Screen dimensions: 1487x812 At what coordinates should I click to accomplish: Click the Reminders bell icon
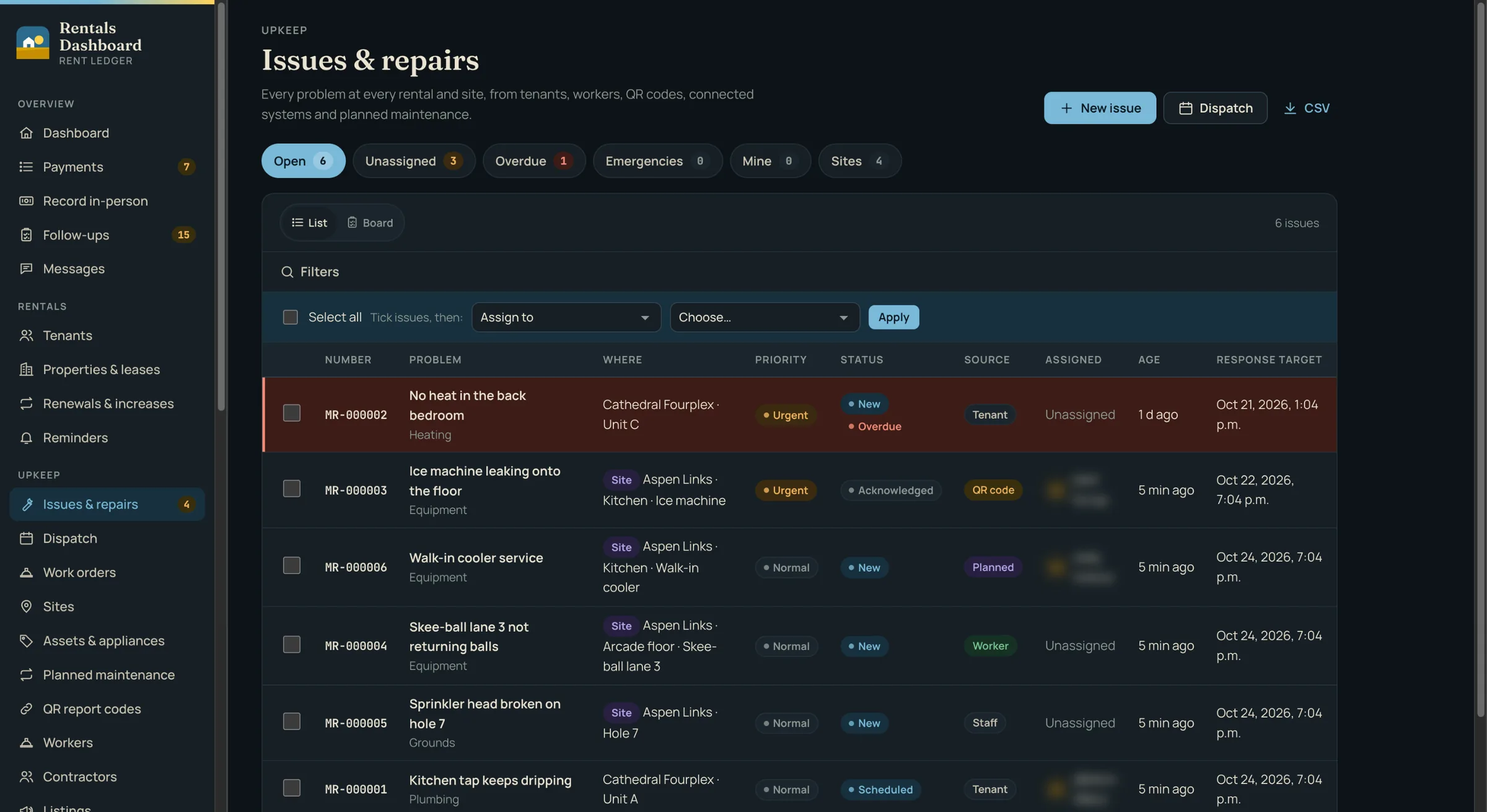coord(26,437)
